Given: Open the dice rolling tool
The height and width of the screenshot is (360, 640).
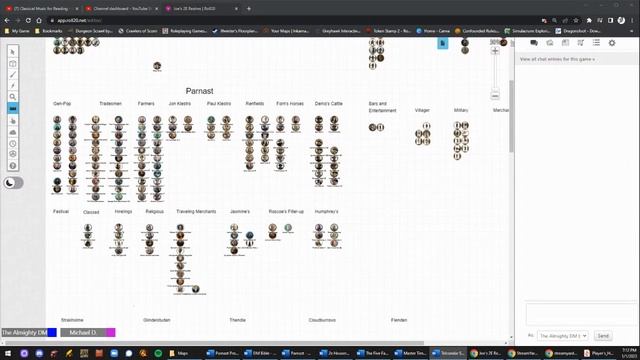Looking at the screenshot, I should tap(13, 154).
